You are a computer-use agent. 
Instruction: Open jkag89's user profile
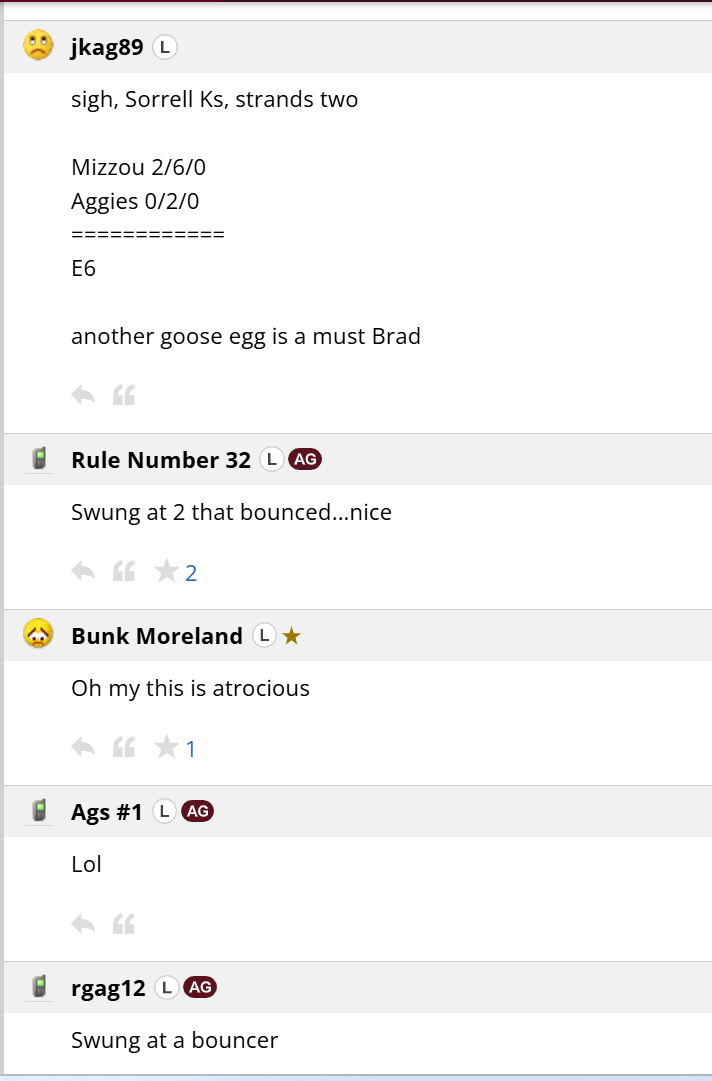(107, 47)
